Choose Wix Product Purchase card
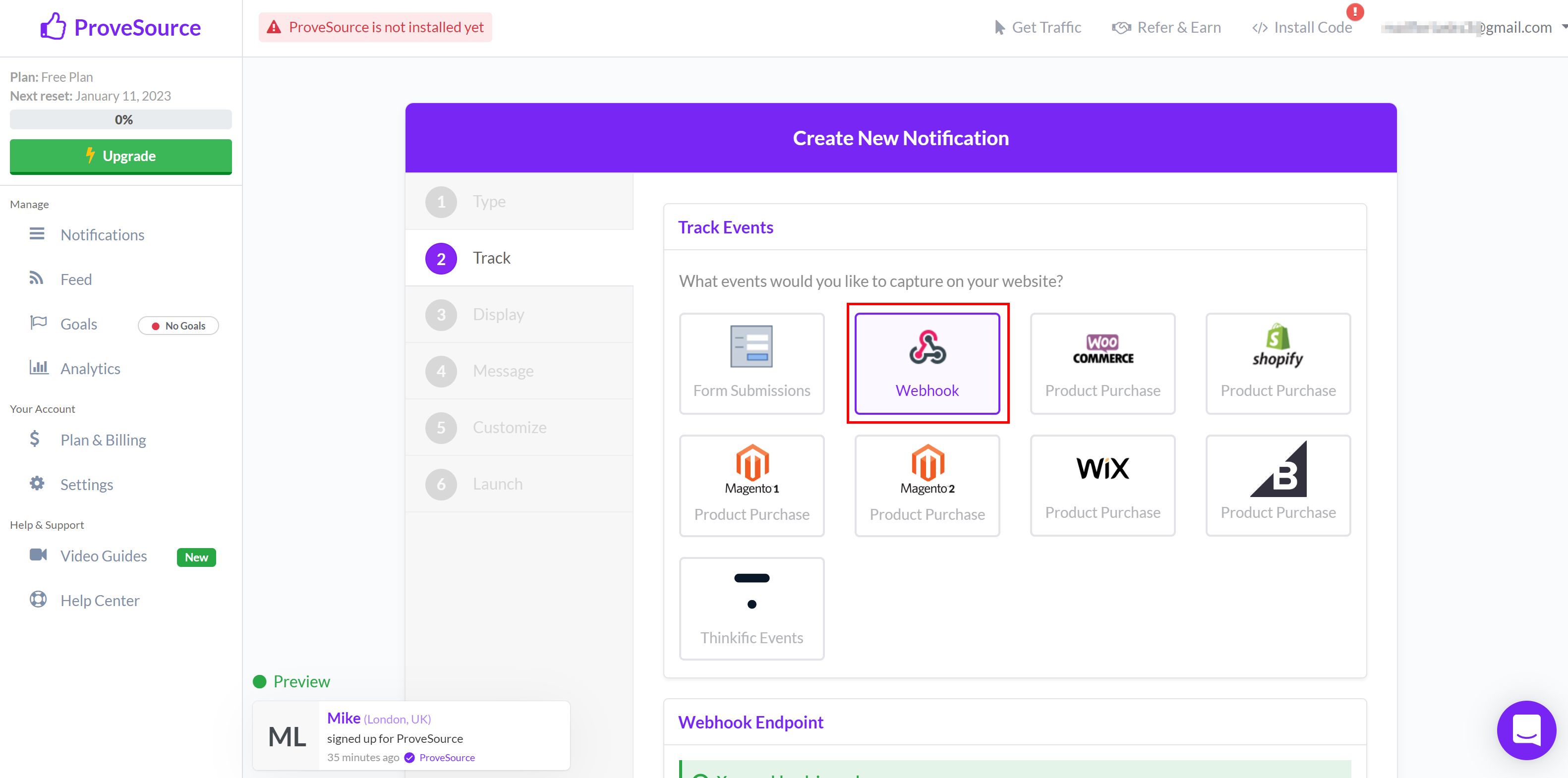Viewport: 1568px width, 778px height. pos(1103,486)
